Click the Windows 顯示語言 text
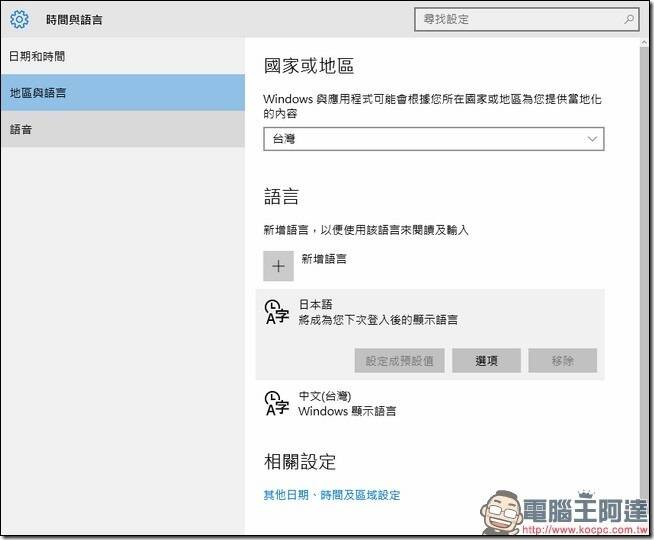 pos(347,411)
